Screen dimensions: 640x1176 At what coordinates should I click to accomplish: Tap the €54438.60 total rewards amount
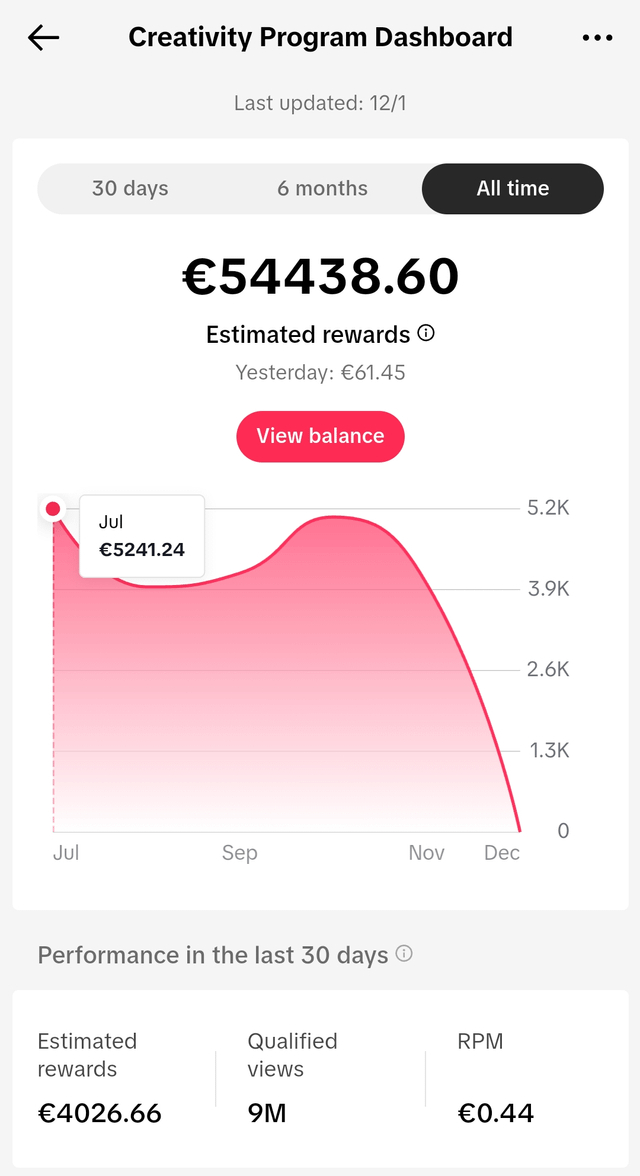click(x=320, y=277)
